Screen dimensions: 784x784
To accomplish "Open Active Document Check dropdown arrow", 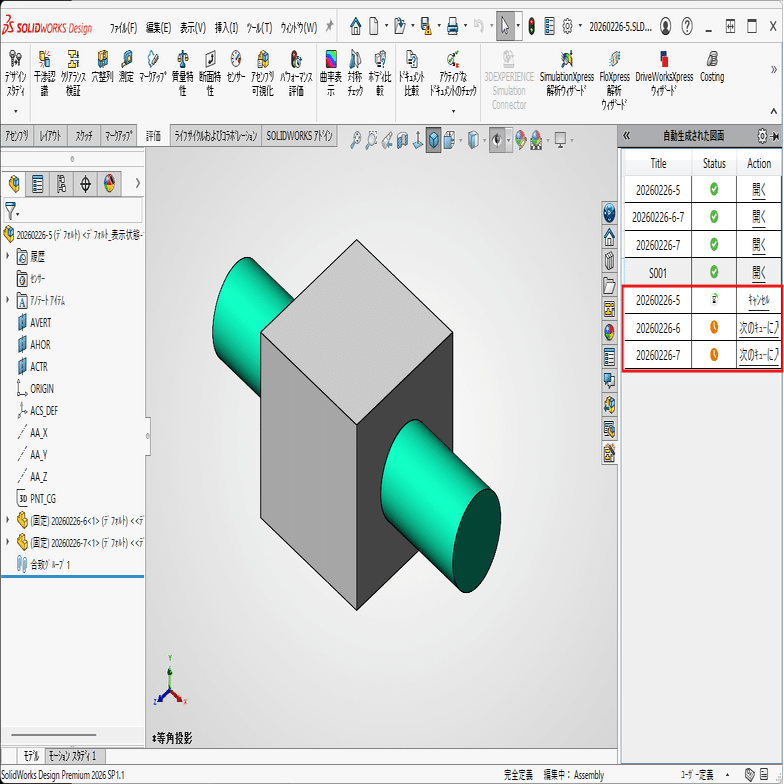I will point(453,112).
